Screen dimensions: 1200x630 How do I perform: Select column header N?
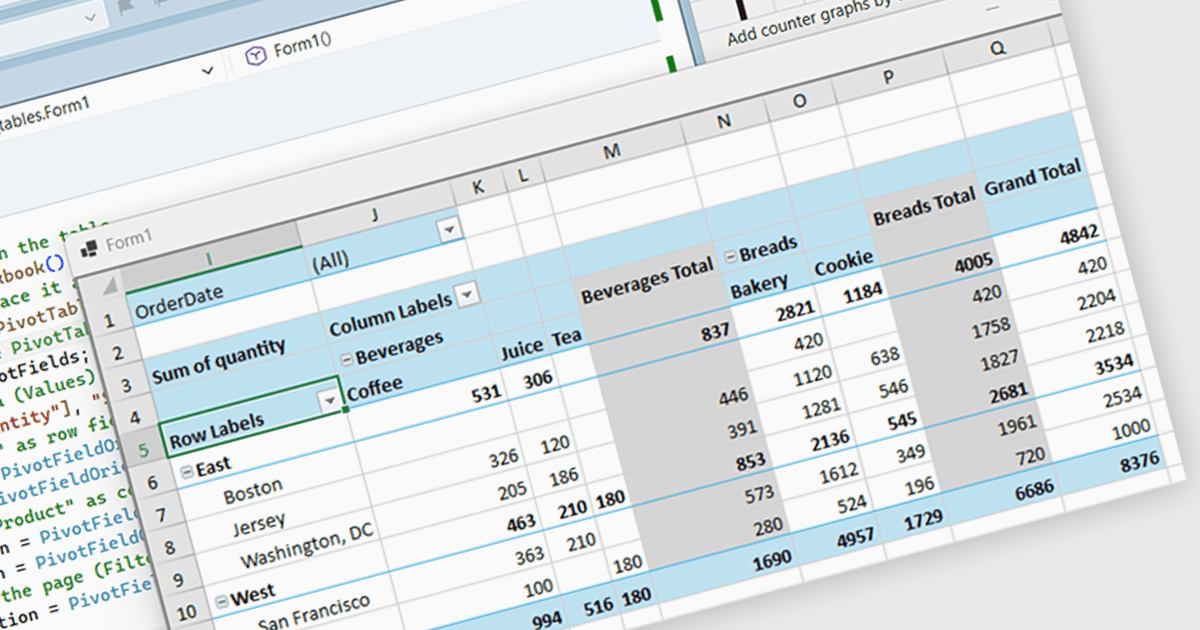[x=725, y=120]
